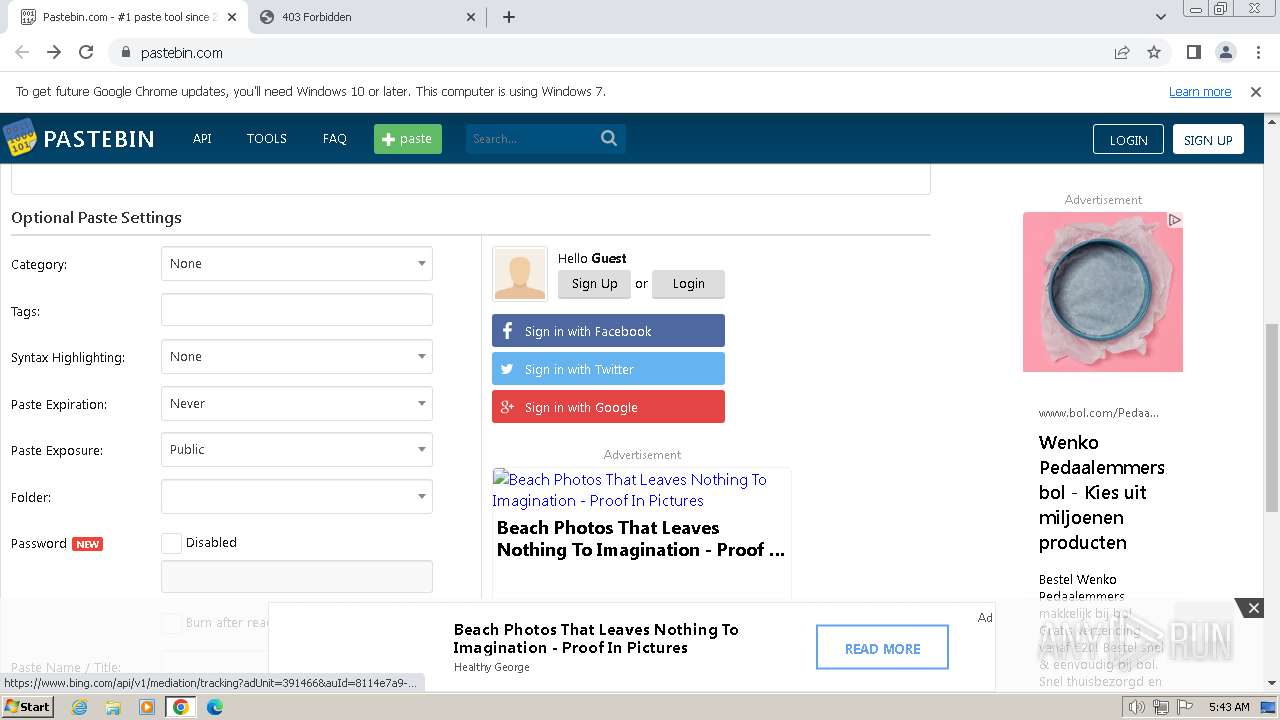Bookmark this page with the star icon

point(1154,52)
